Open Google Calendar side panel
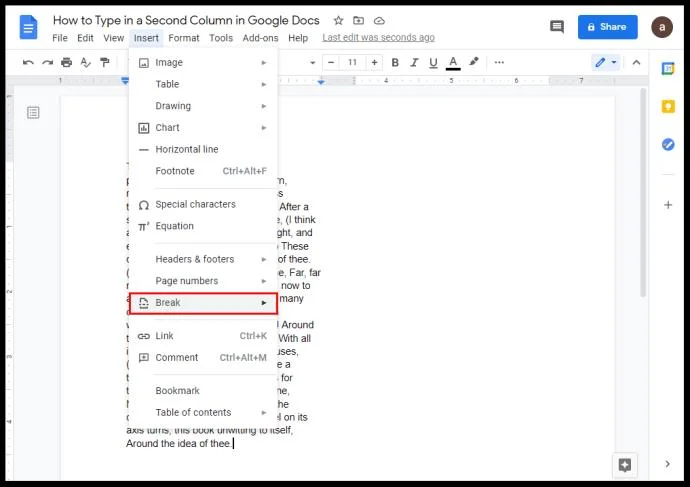 pos(668,69)
